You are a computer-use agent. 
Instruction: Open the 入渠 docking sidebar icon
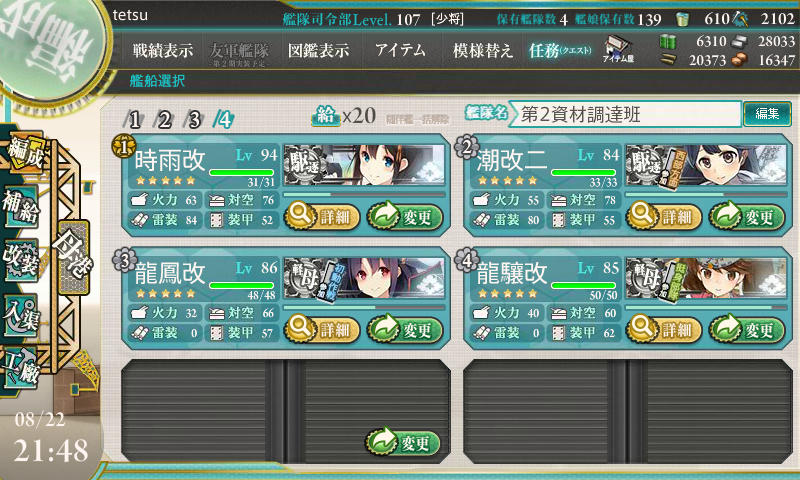(20, 315)
